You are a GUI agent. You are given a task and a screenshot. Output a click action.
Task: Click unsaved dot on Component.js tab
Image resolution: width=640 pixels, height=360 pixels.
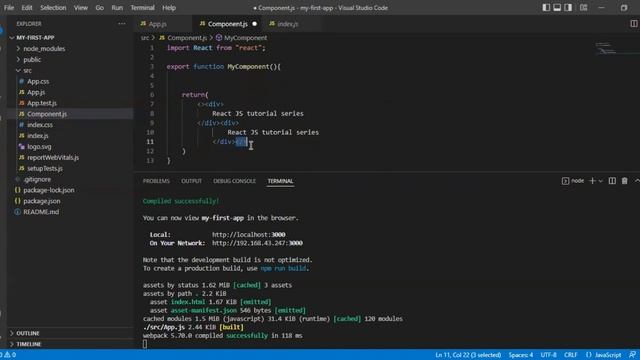click(x=255, y=24)
